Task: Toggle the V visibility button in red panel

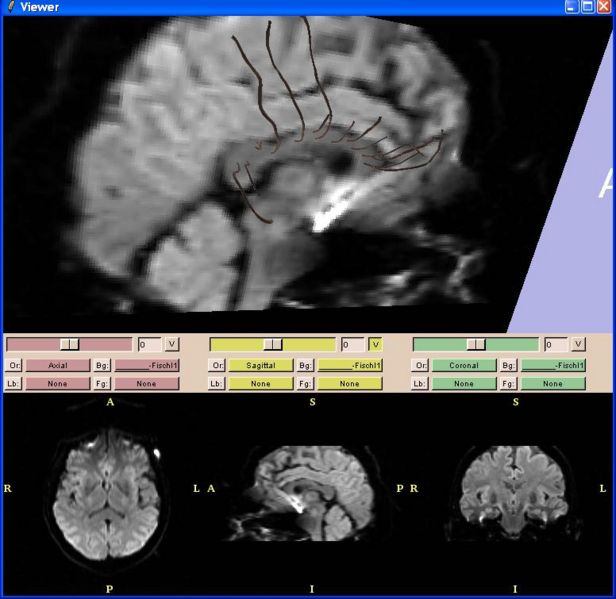Action: click(x=173, y=344)
